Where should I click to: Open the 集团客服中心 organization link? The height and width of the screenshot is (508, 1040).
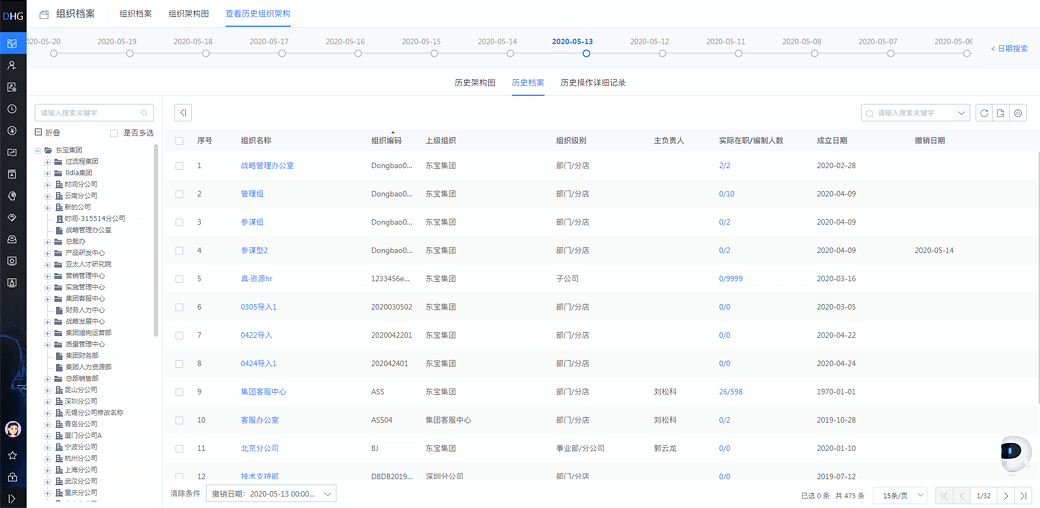[x=263, y=392]
